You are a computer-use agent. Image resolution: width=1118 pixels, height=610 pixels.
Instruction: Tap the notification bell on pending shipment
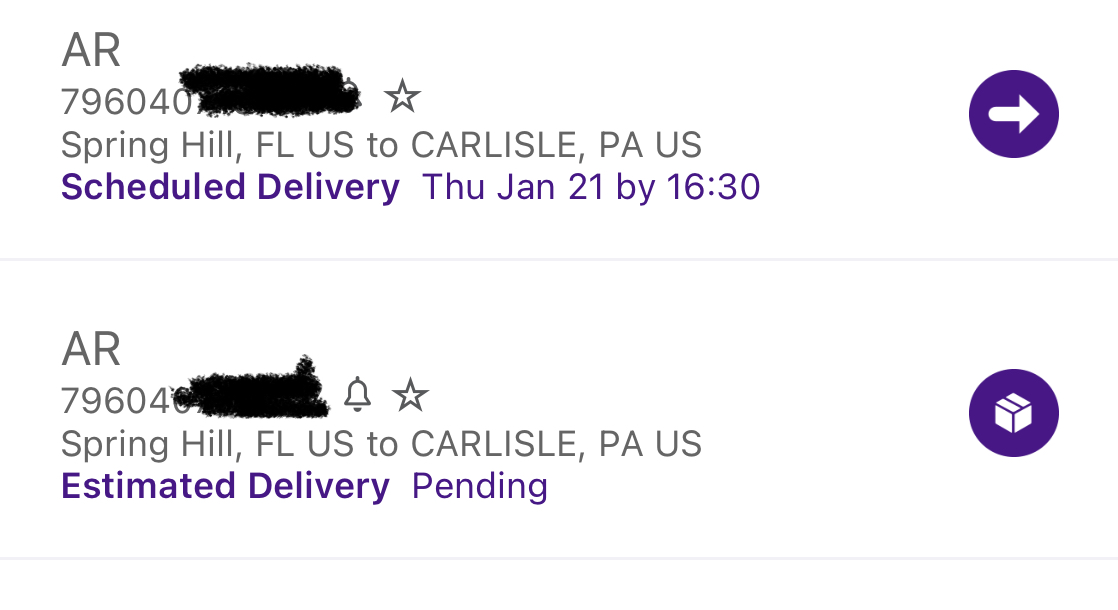[x=357, y=395]
